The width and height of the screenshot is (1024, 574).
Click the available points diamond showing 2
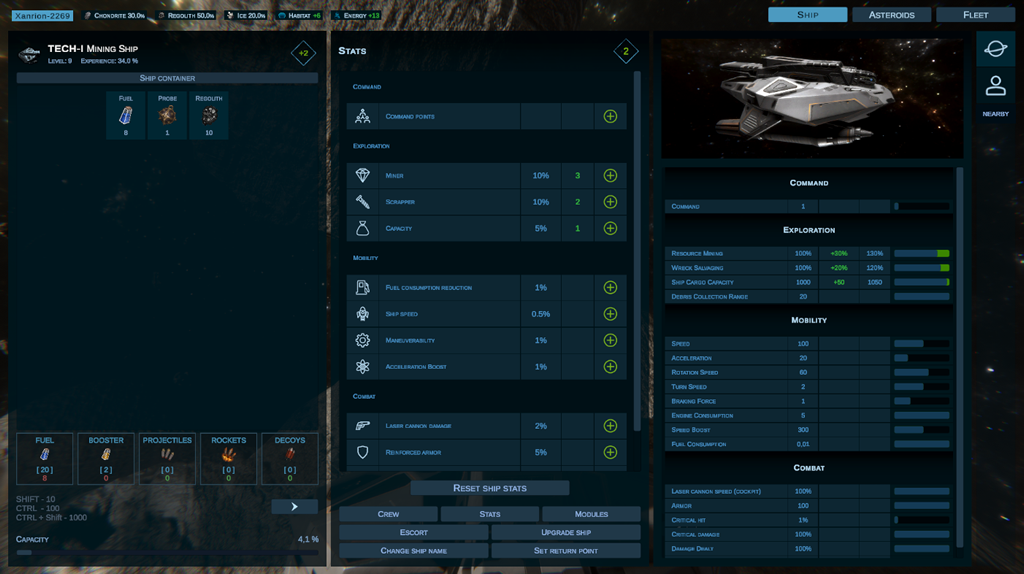[x=626, y=51]
